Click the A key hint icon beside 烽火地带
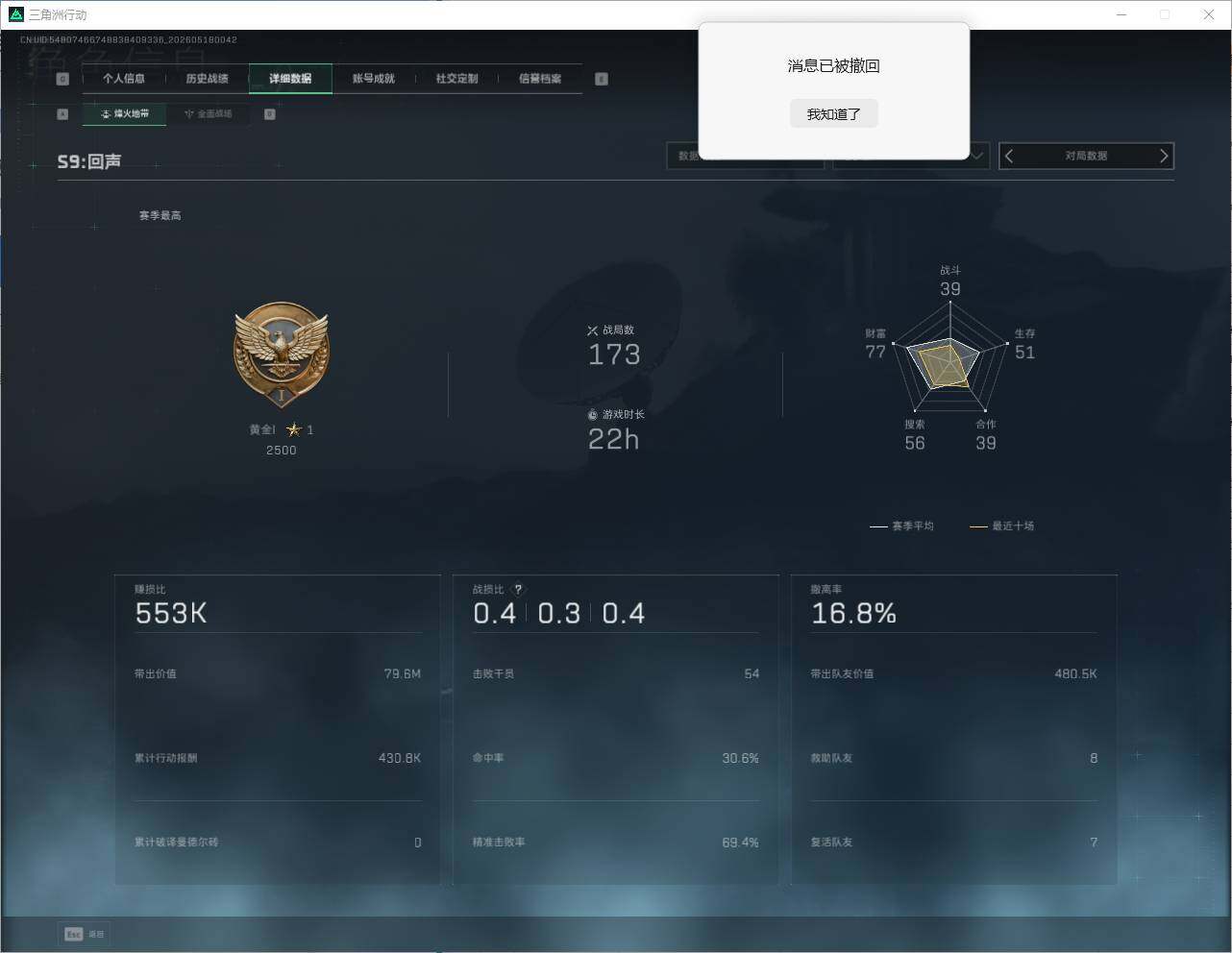1232x953 pixels. click(62, 114)
